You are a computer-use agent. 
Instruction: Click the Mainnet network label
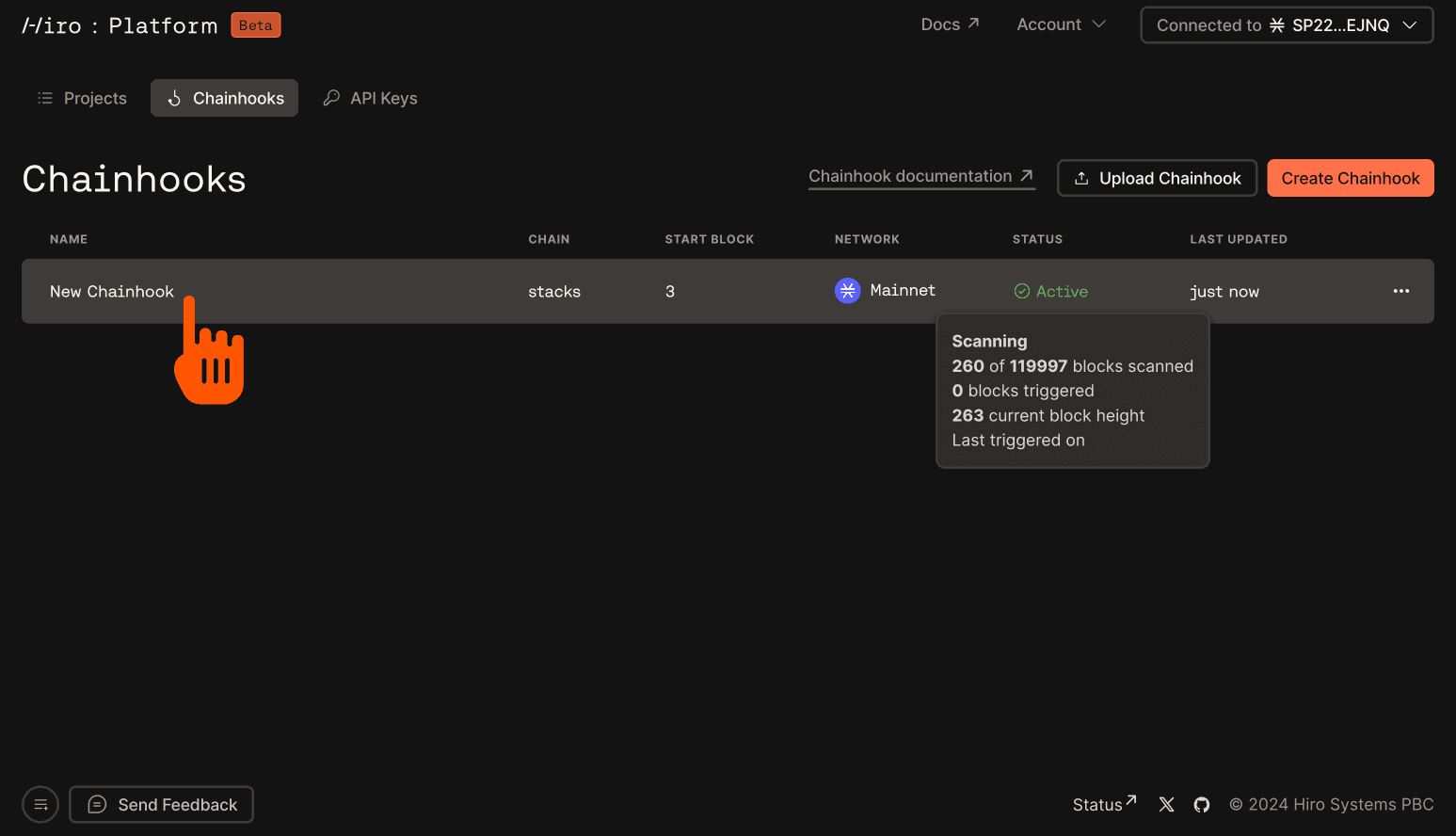pyautogui.click(x=903, y=290)
